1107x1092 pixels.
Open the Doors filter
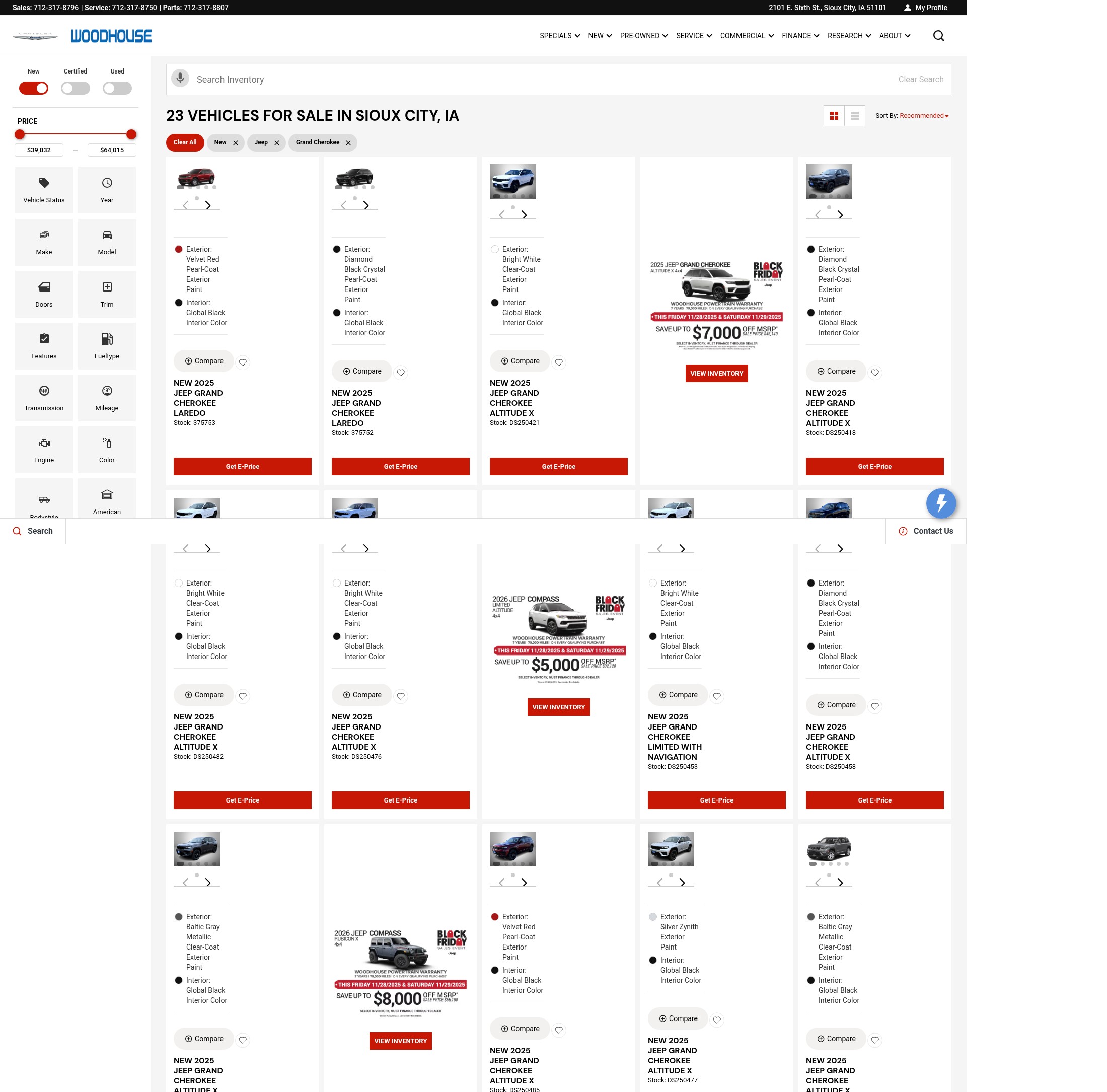point(44,295)
